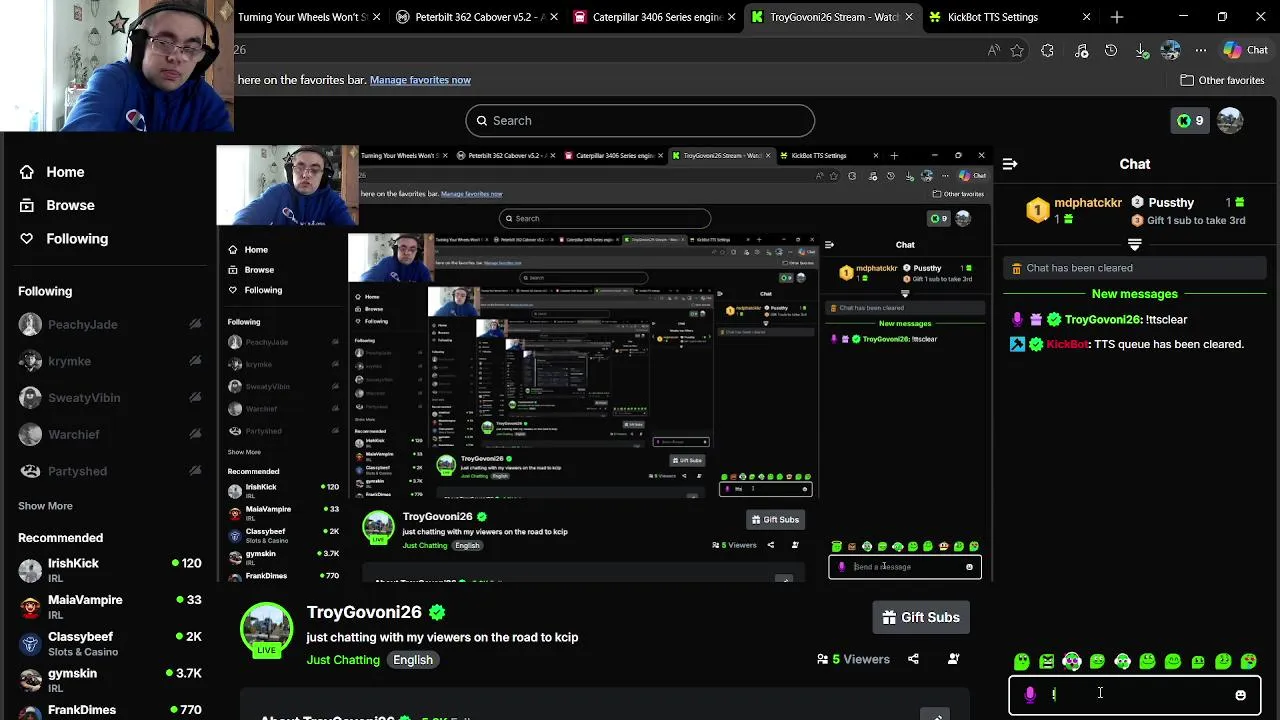Open Classybeef recommended channel
Viewport: 1280px width, 720px height.
click(110, 643)
